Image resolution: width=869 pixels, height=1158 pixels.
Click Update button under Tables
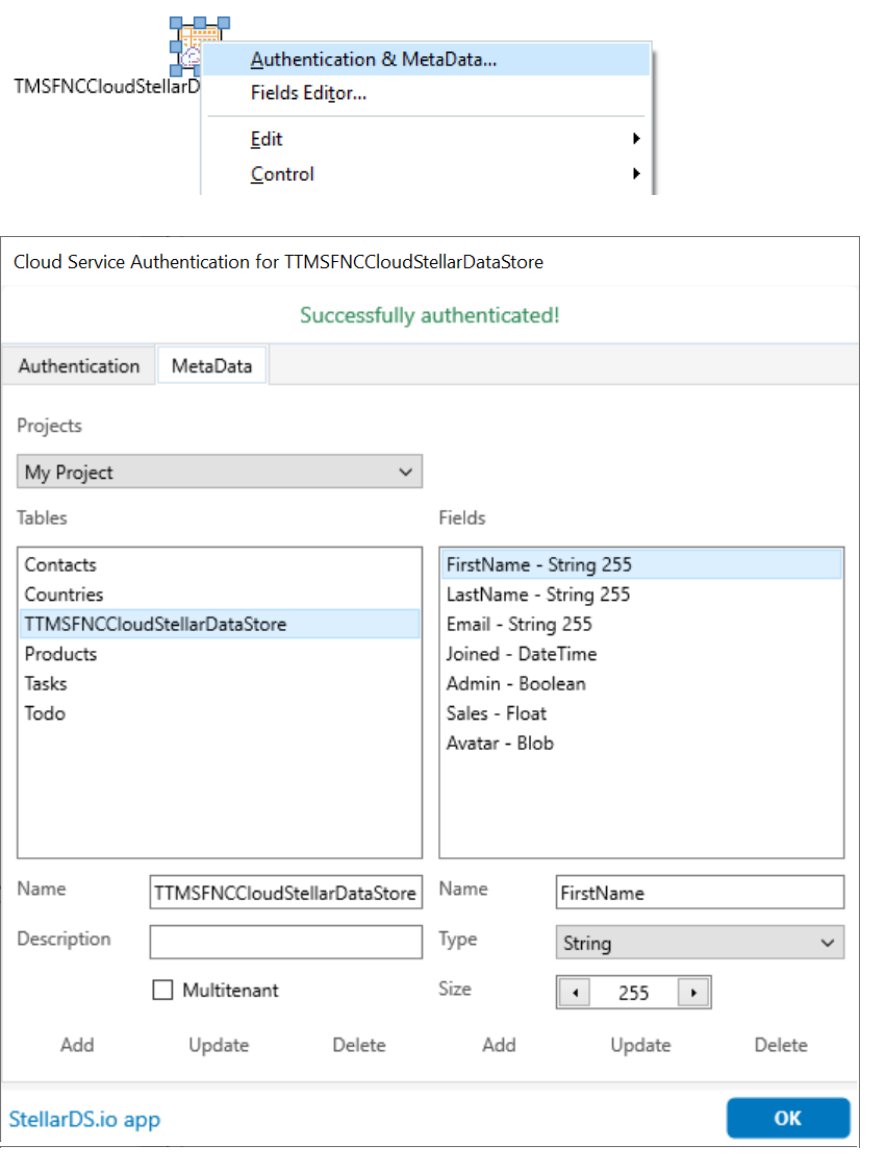[x=219, y=1044]
